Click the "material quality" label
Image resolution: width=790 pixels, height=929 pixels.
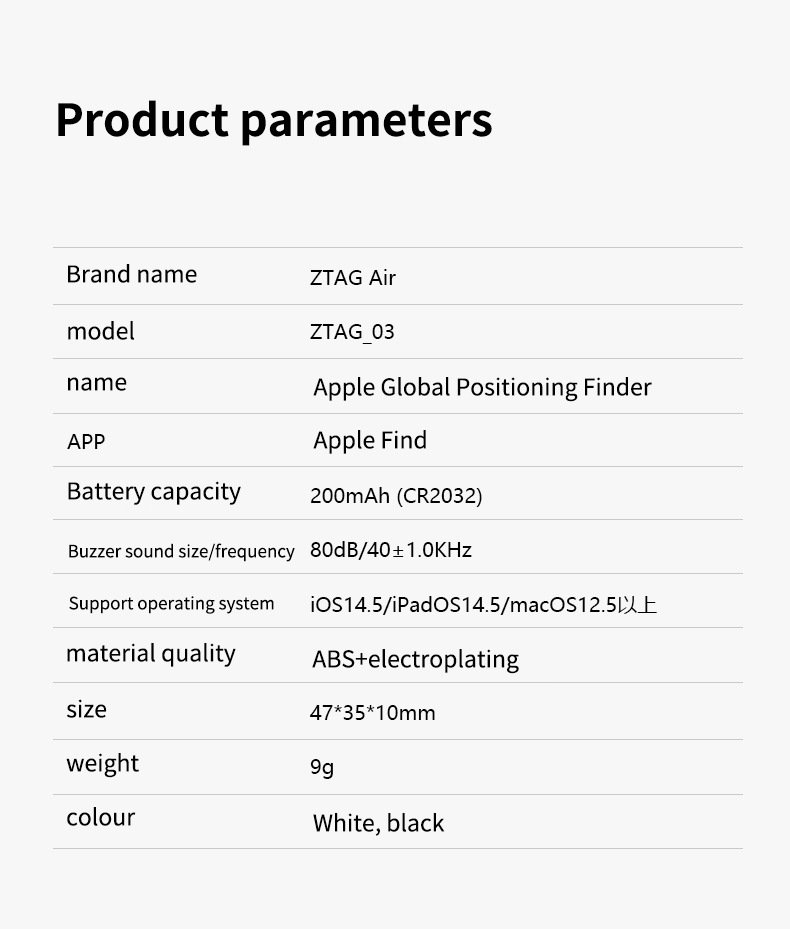coord(150,654)
